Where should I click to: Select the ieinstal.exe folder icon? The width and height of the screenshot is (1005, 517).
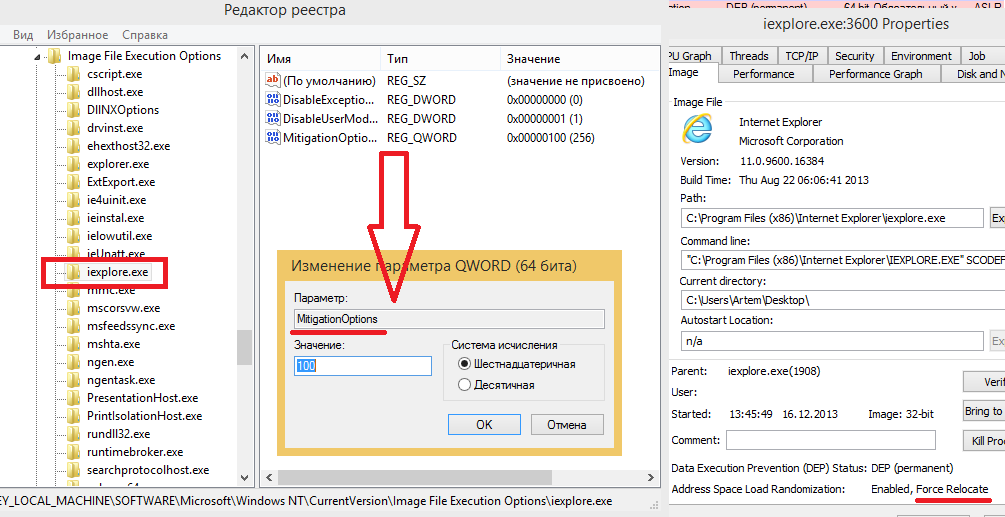[x=74, y=218]
